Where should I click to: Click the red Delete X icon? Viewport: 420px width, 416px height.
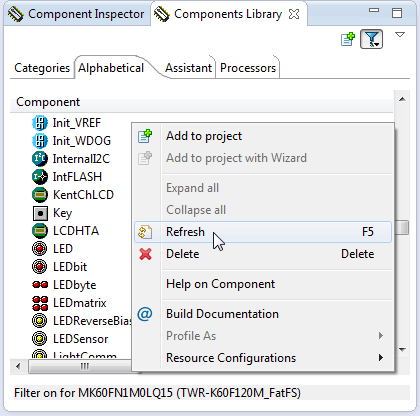pos(145,254)
